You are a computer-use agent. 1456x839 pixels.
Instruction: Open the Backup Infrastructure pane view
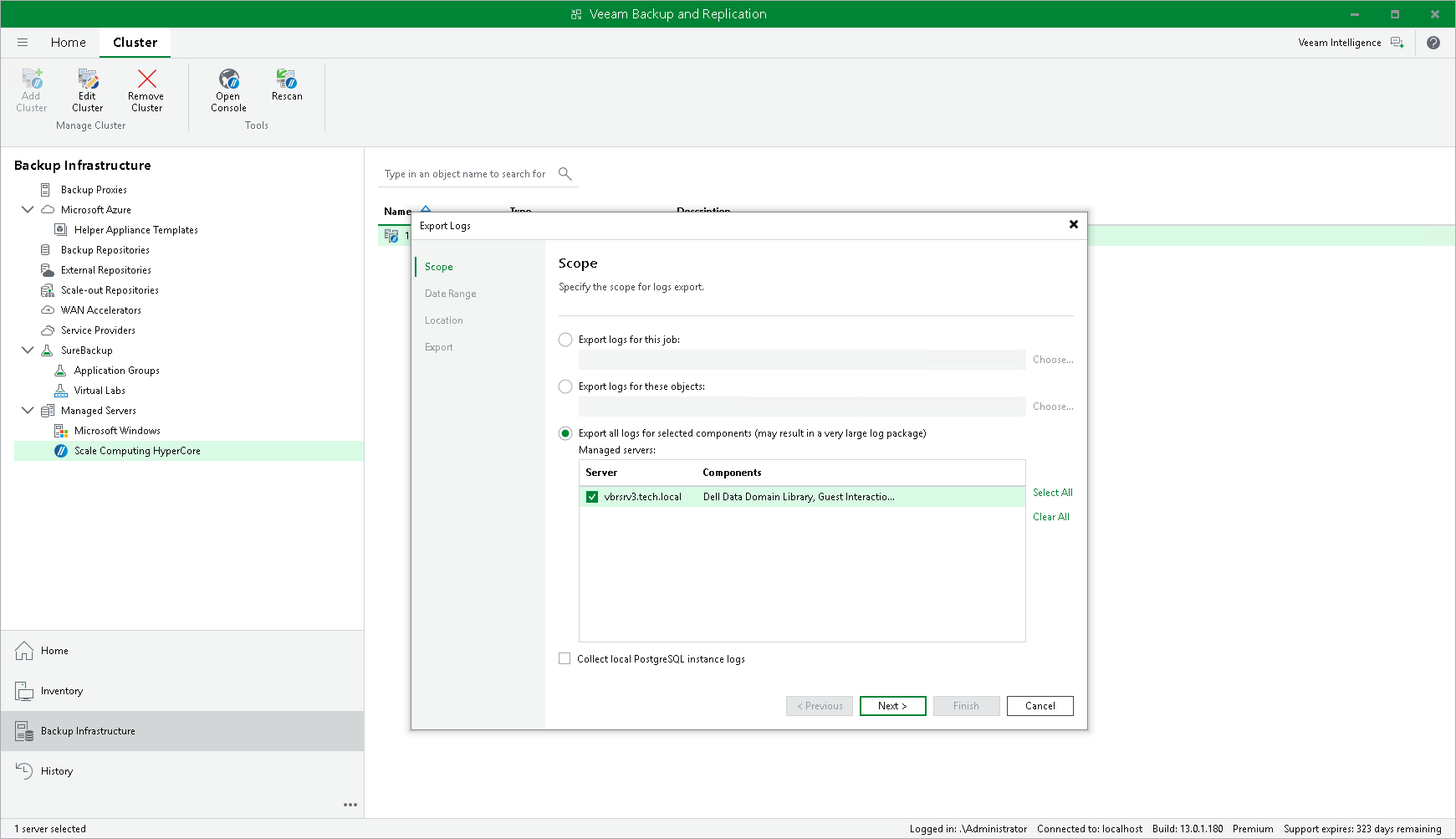[x=182, y=731]
